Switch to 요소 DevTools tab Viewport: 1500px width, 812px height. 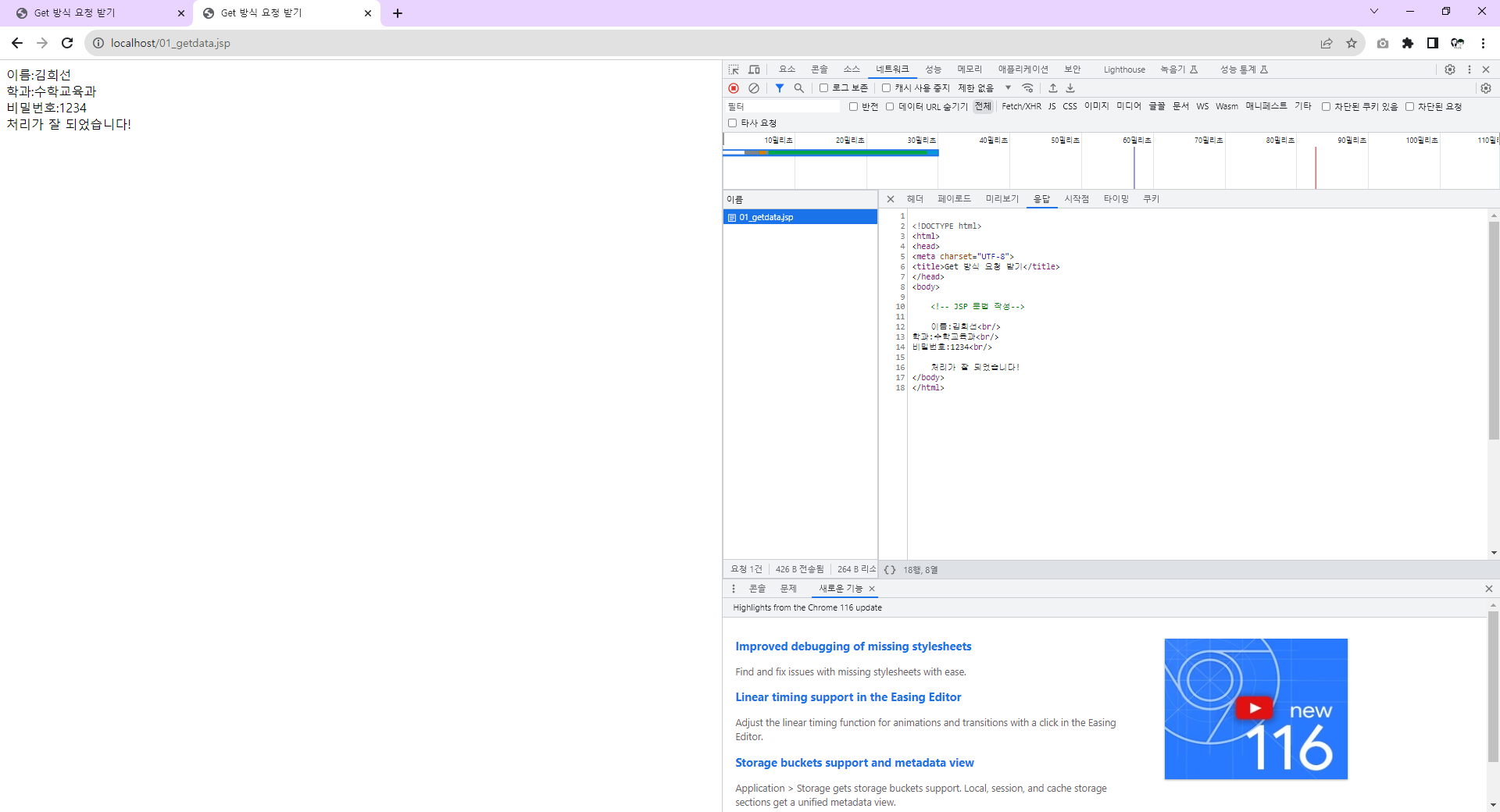click(787, 69)
